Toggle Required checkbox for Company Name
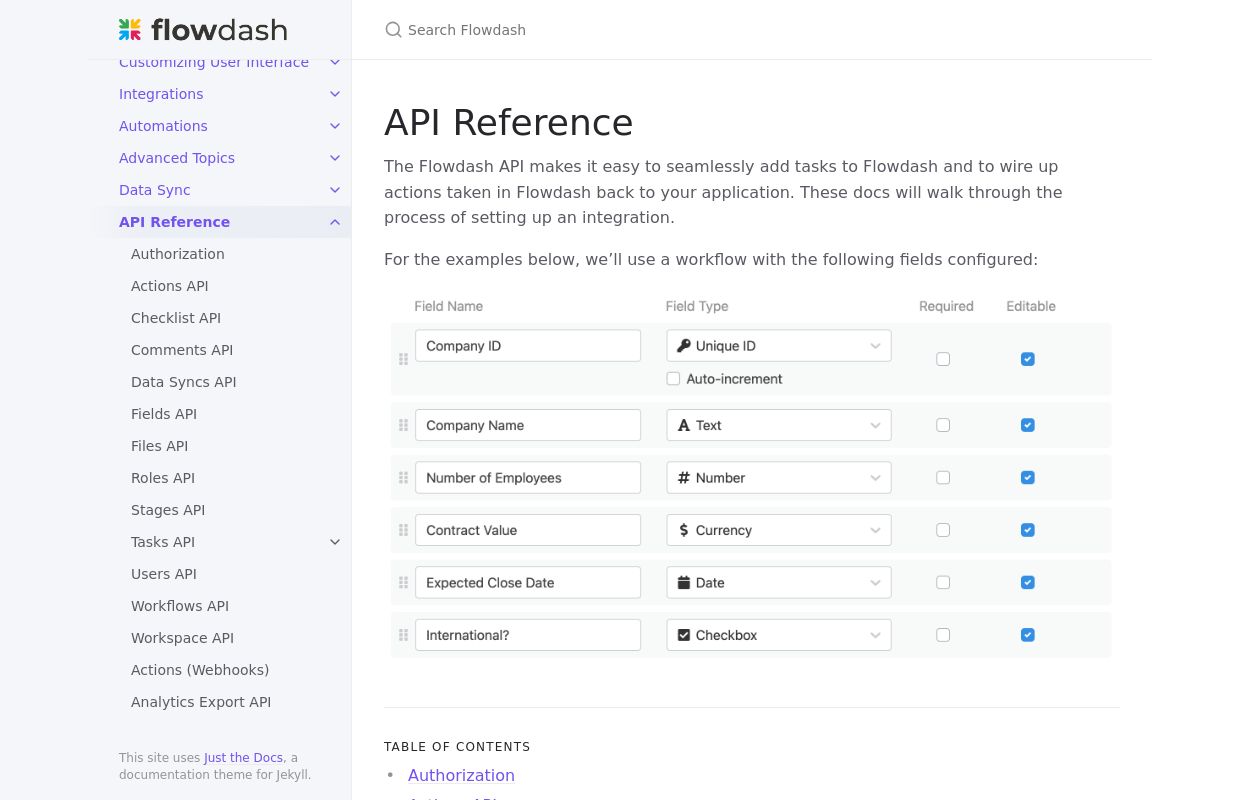This screenshot has height=800, width=1240. pos(943,425)
